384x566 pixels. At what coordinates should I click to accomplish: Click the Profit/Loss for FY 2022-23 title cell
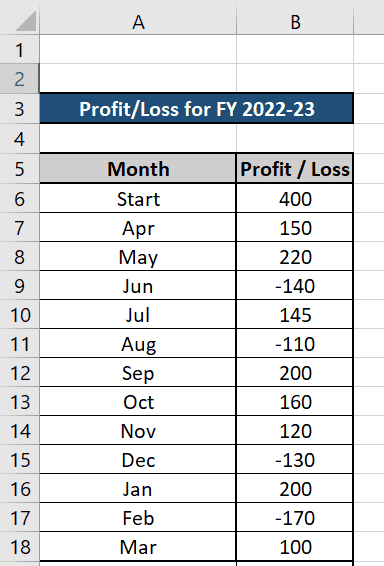[x=196, y=108]
